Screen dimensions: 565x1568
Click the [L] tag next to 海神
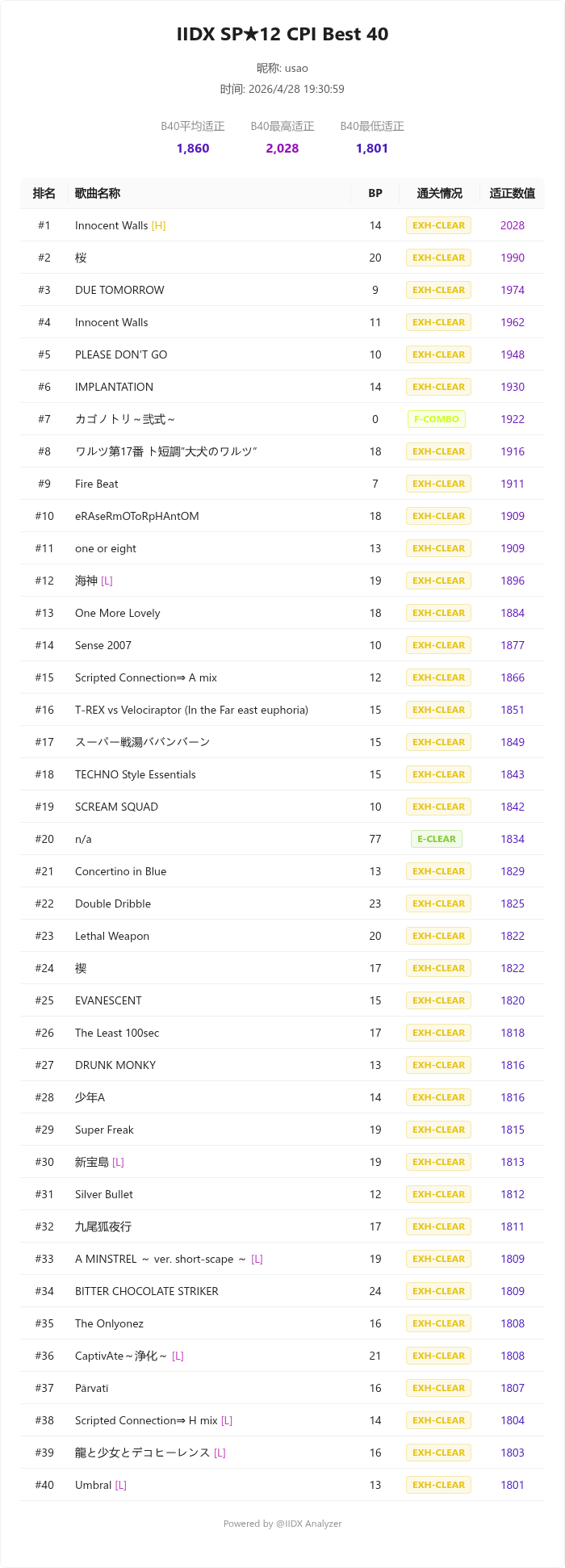[107, 581]
